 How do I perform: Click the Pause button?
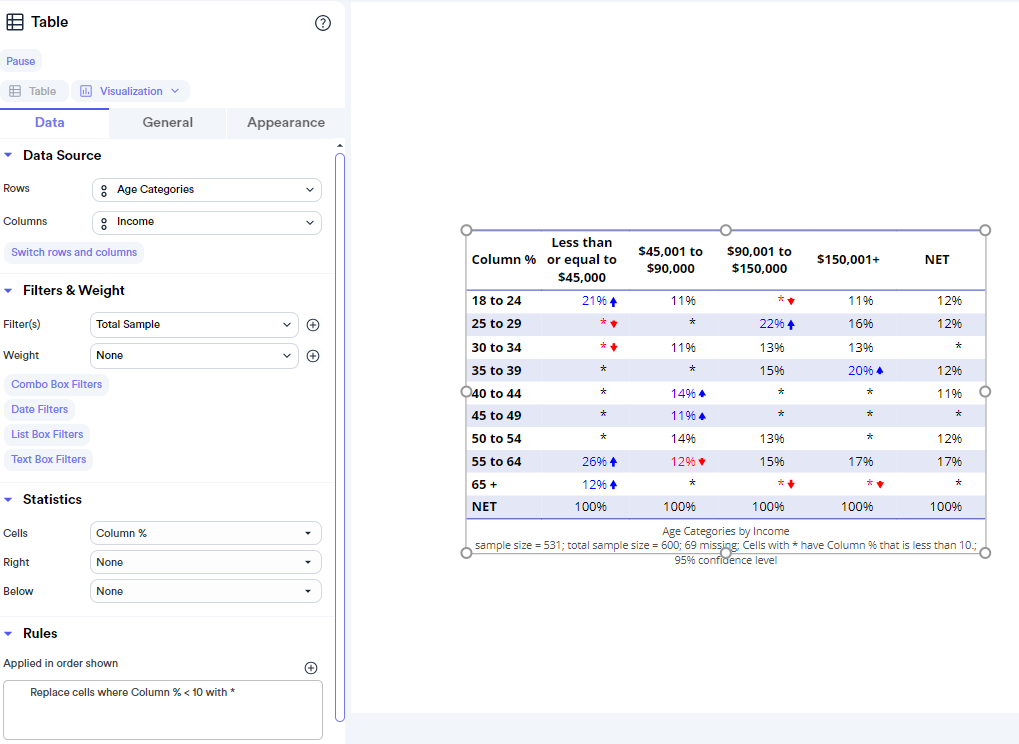pos(21,61)
